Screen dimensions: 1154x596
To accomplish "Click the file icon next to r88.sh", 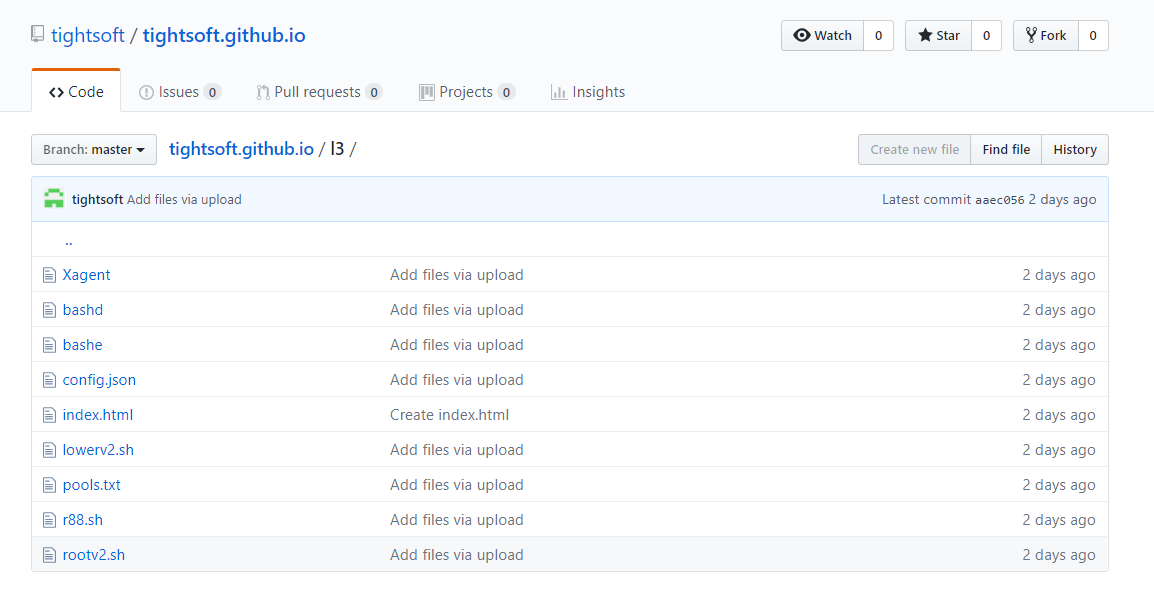I will 49,520.
